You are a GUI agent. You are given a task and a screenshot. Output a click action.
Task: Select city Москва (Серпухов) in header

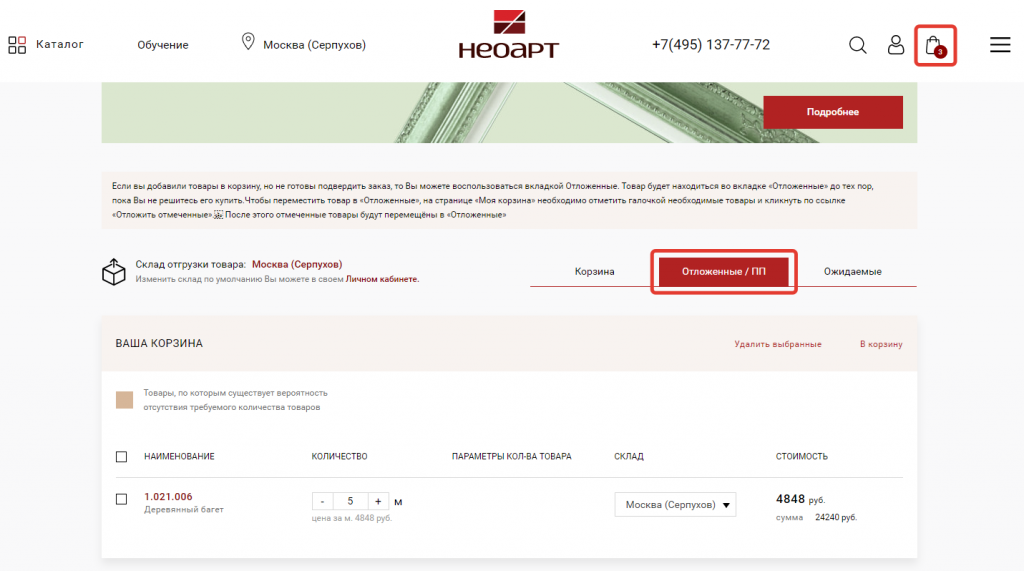(314, 44)
